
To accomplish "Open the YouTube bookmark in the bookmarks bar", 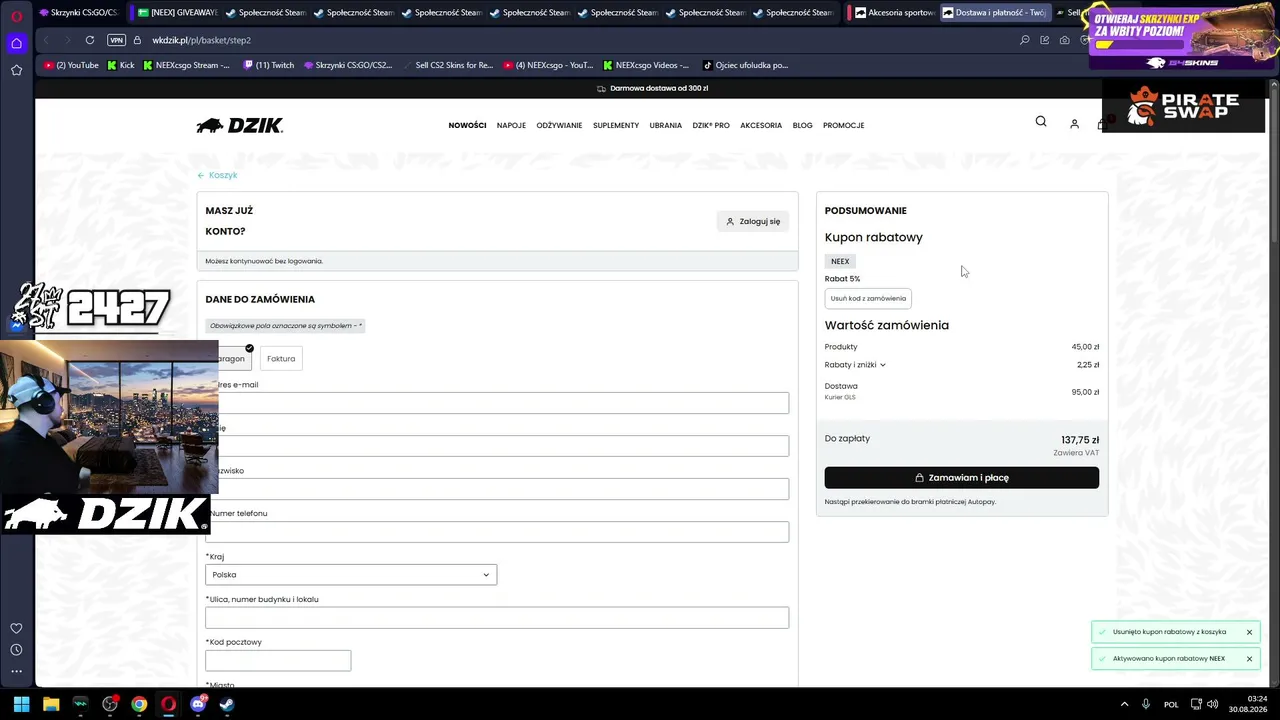I will 71,65.
